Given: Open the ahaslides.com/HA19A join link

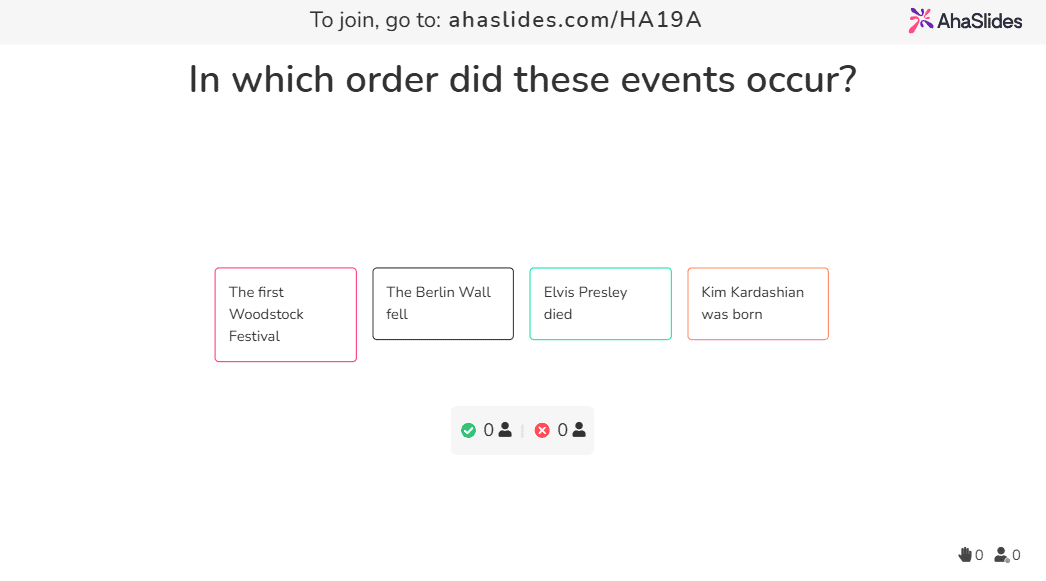Looking at the screenshot, I should [574, 19].
